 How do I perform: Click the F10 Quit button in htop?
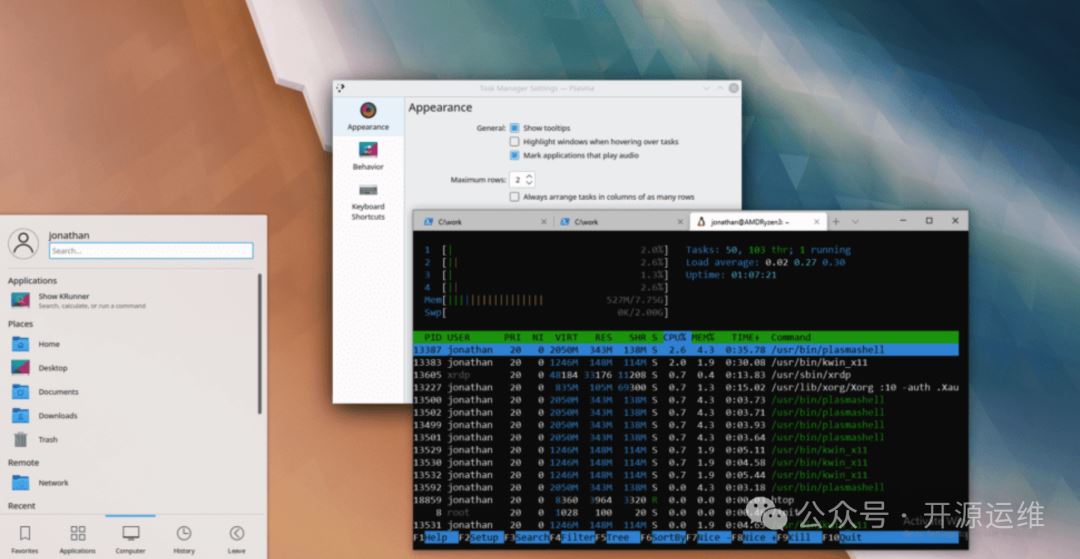(845, 537)
